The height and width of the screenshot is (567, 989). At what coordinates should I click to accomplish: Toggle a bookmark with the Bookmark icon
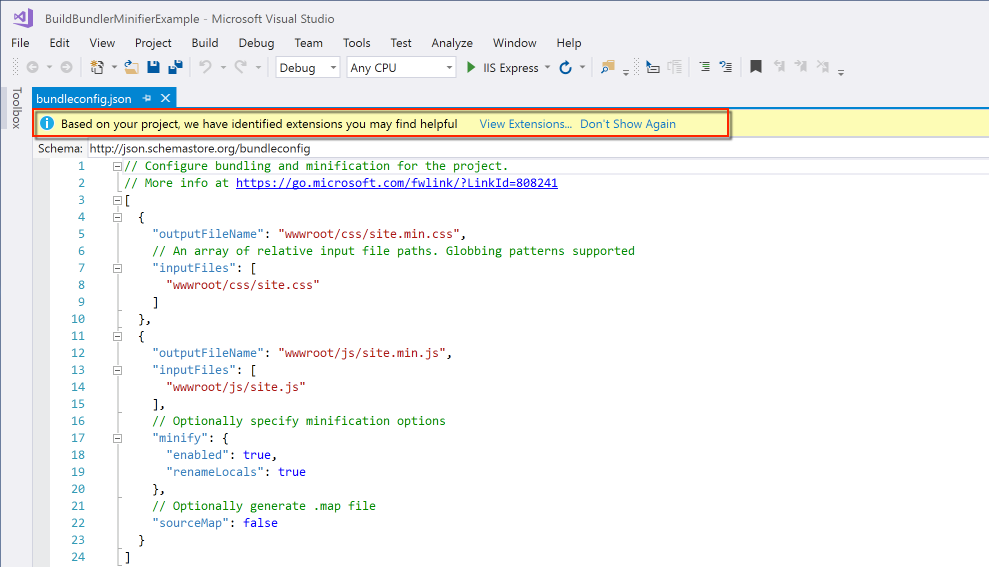click(756, 66)
